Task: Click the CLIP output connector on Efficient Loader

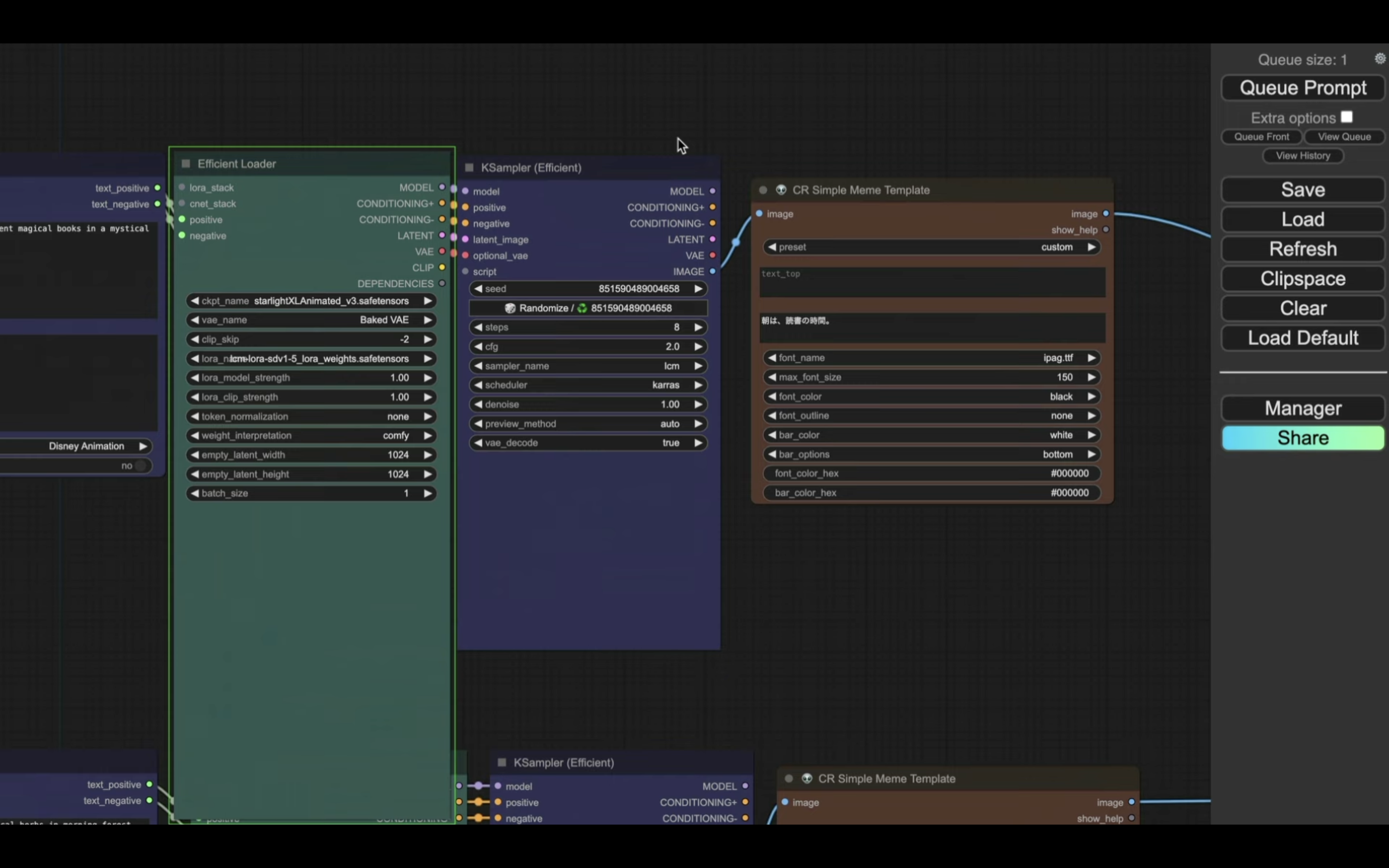Action: click(442, 268)
